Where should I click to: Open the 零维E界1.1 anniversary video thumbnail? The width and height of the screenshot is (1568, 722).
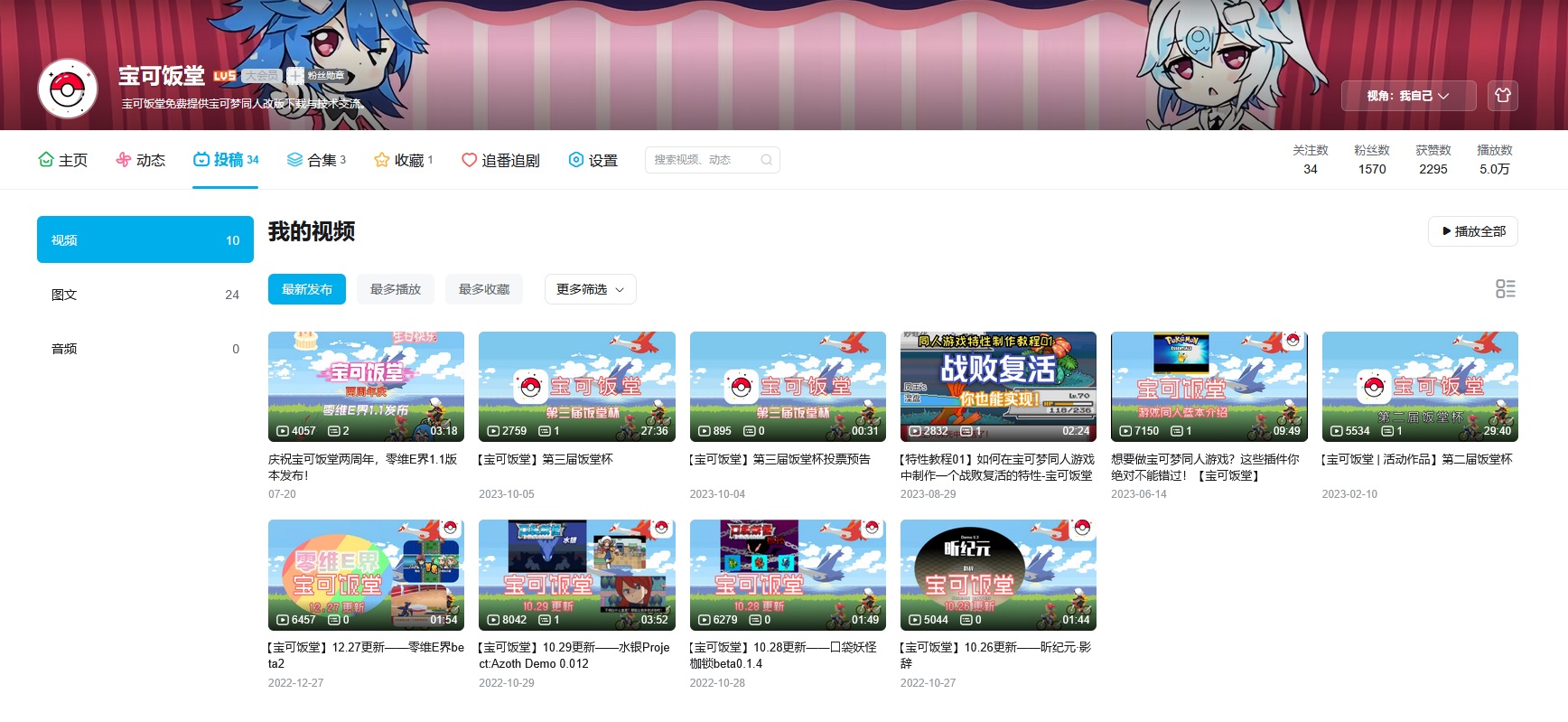click(366, 387)
